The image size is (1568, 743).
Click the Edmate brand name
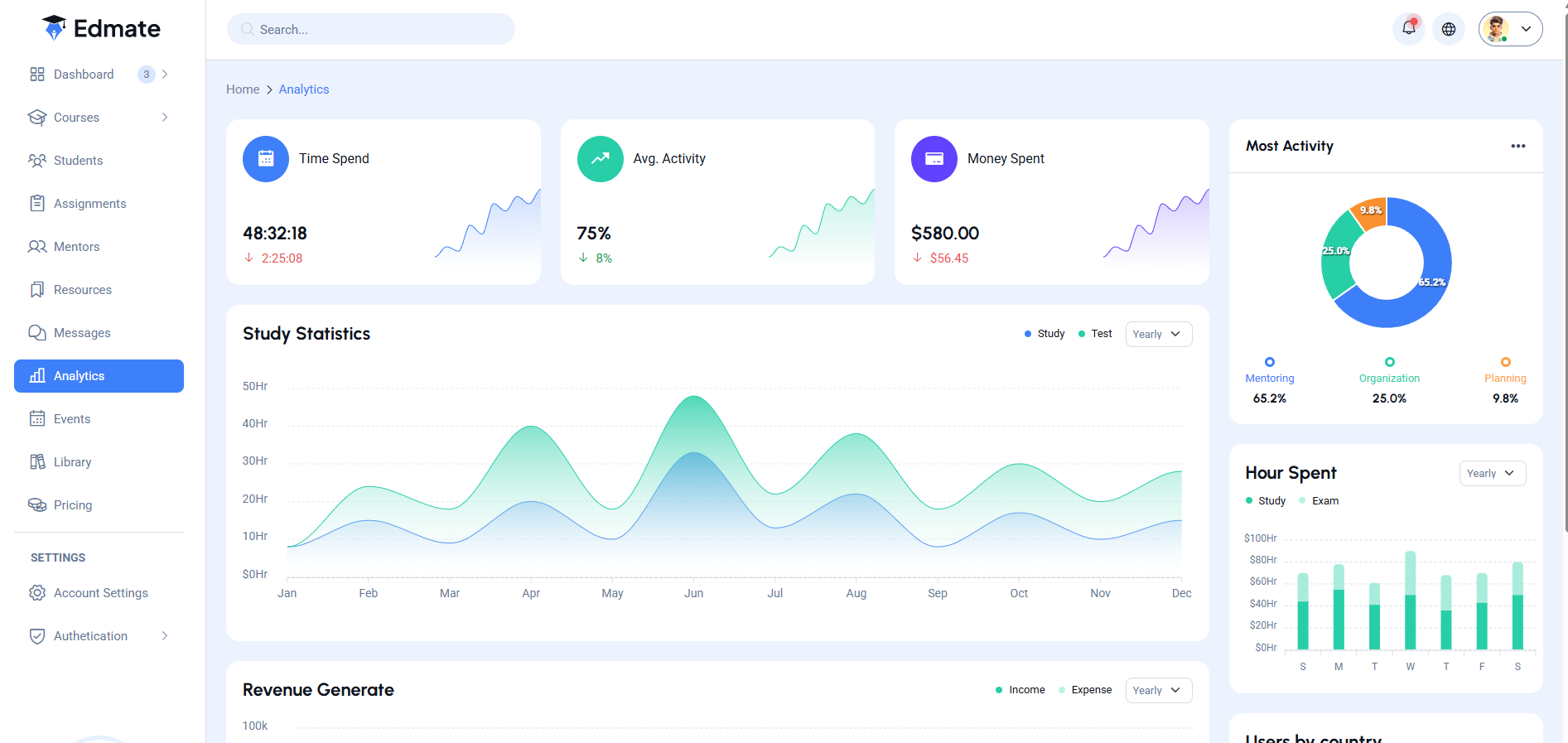click(x=117, y=29)
